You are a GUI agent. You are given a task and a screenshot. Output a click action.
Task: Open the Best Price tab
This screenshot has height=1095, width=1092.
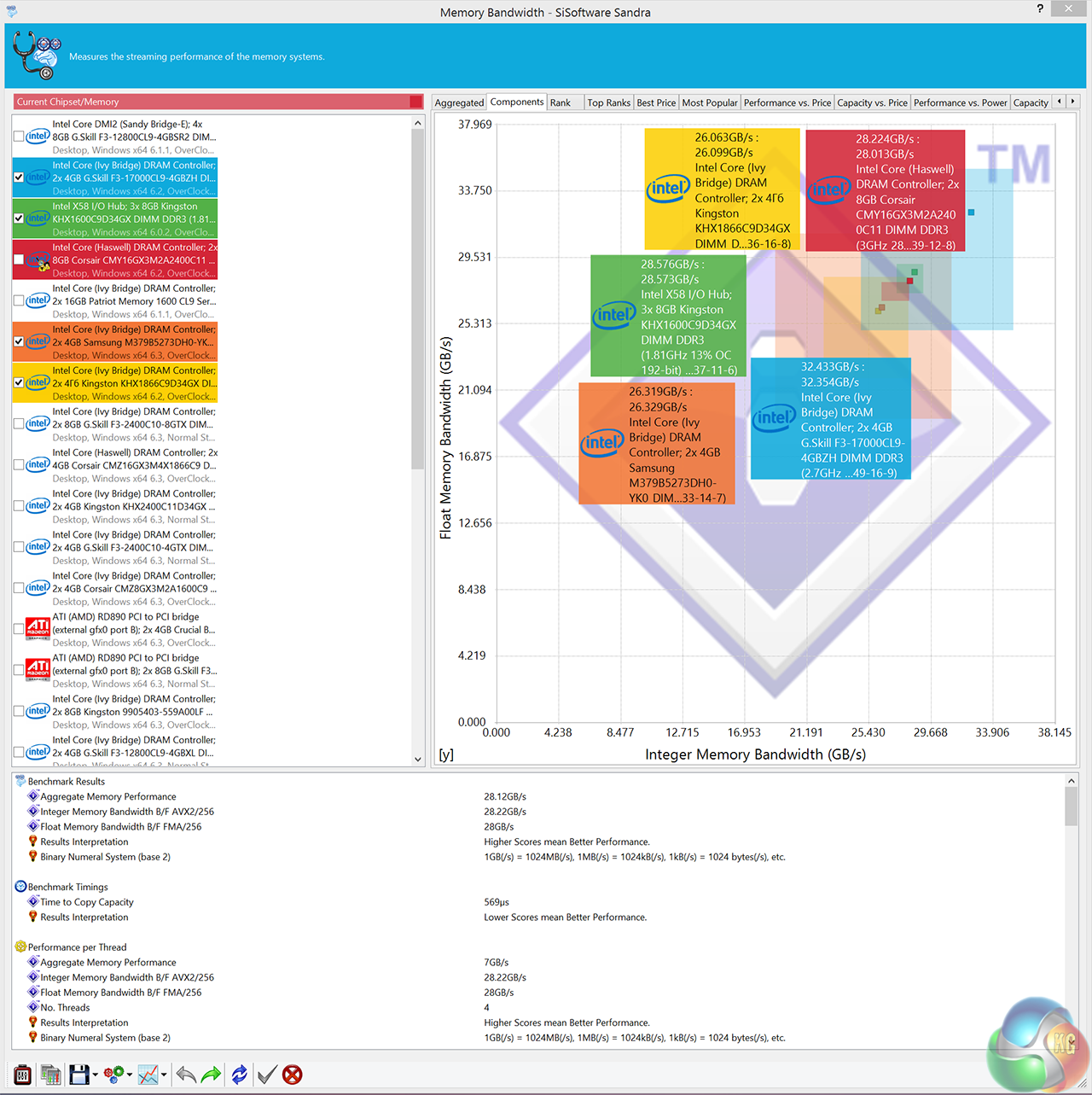click(x=656, y=102)
